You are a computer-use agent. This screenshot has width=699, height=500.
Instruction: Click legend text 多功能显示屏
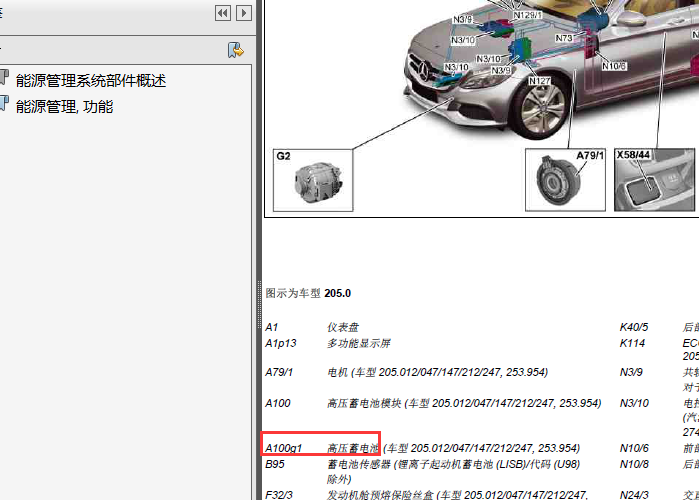pos(359,343)
